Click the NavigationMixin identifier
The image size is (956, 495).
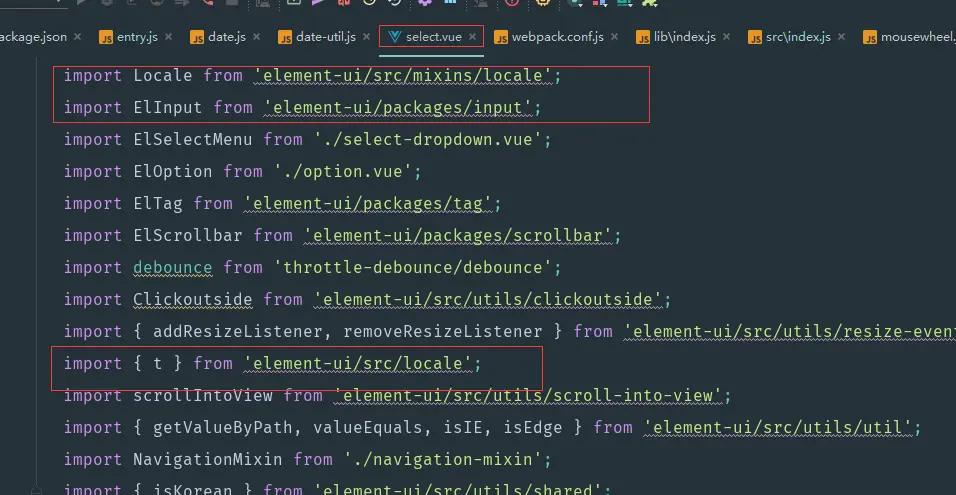point(207,460)
